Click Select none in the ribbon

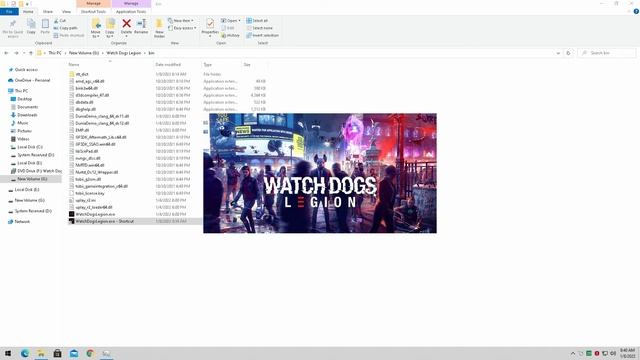click(260, 28)
